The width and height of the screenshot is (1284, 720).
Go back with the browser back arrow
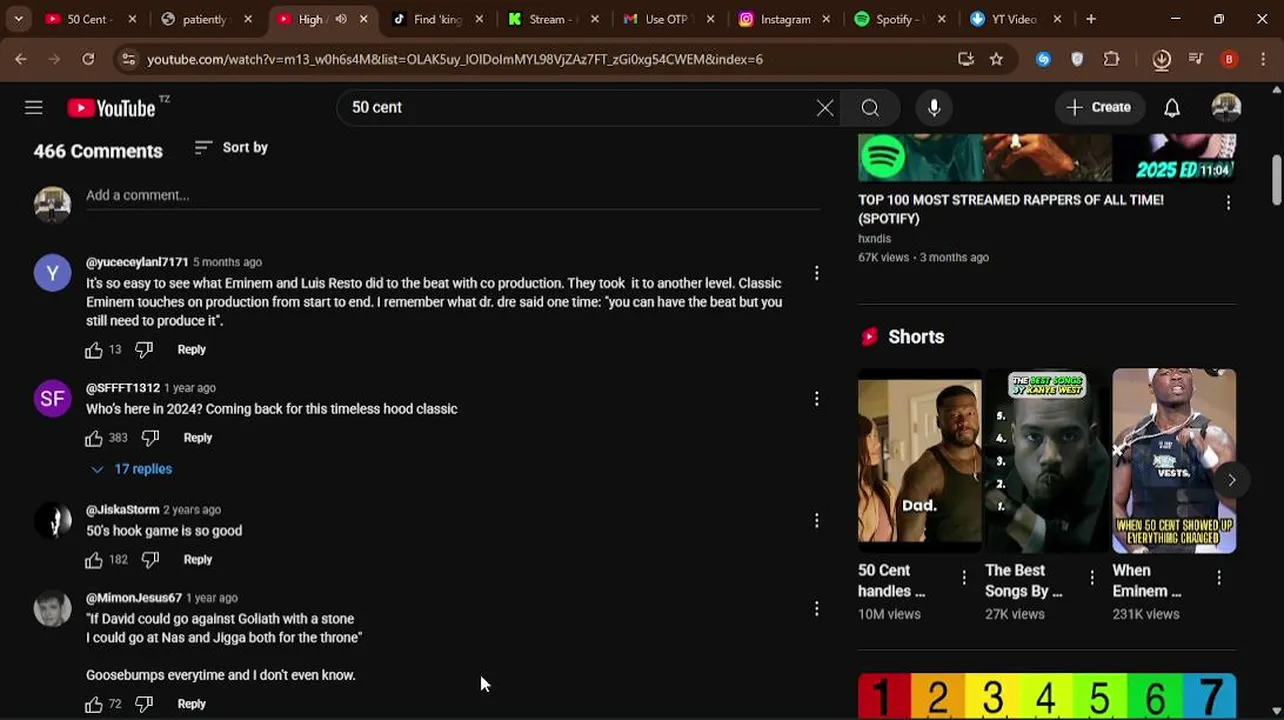(x=20, y=60)
